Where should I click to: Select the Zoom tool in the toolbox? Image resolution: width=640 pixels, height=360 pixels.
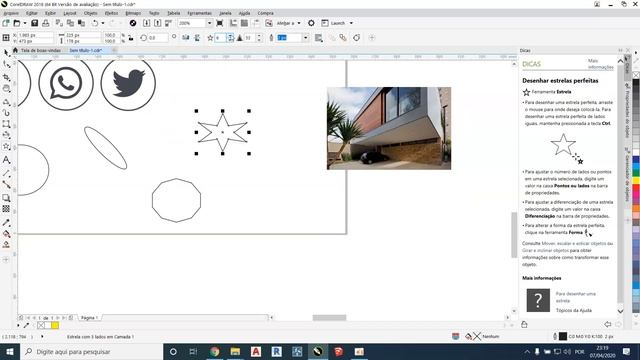7,89
